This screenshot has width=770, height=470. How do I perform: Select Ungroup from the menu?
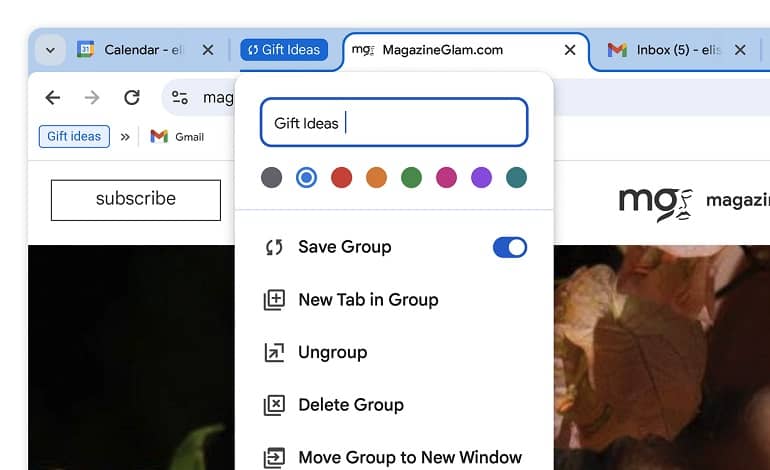click(x=394, y=352)
